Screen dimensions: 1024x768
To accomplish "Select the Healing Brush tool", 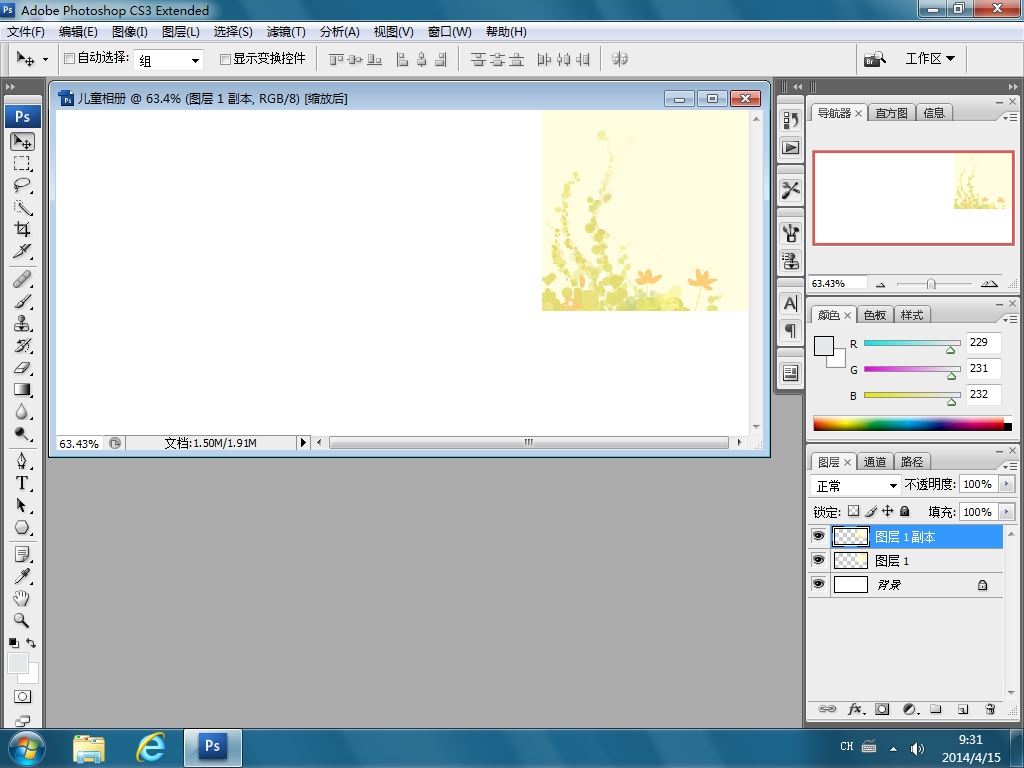I will pyautogui.click(x=23, y=280).
